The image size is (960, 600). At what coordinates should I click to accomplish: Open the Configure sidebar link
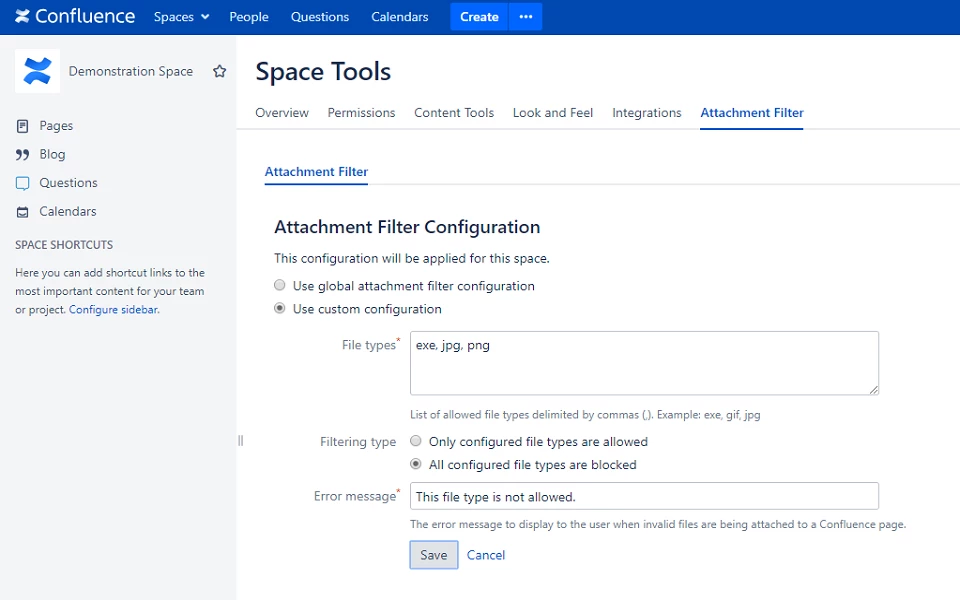click(x=113, y=310)
